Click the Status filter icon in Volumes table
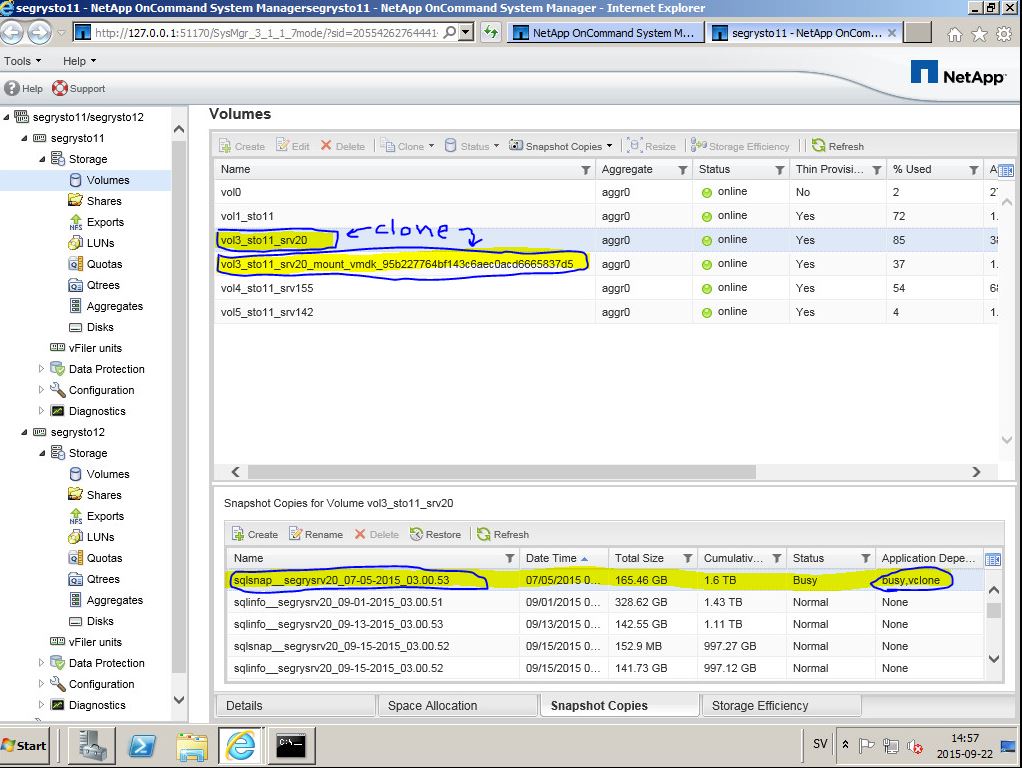This screenshot has height=768, width=1022. point(780,170)
